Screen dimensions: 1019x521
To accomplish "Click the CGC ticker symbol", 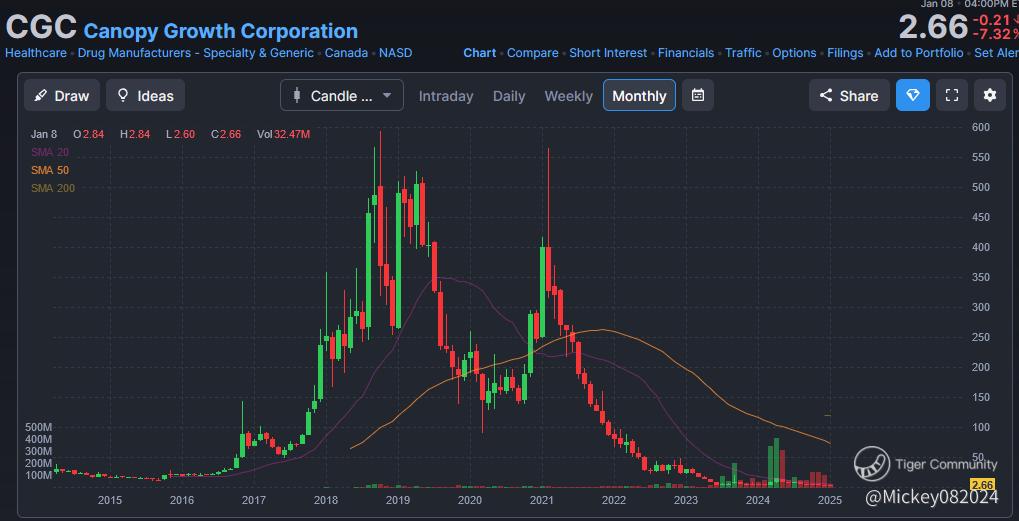I will (42, 29).
